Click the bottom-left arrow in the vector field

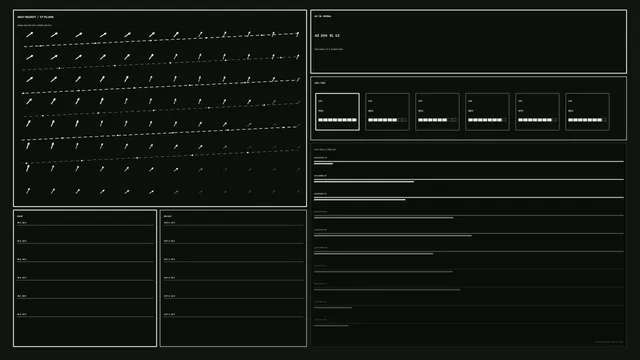tap(28, 191)
